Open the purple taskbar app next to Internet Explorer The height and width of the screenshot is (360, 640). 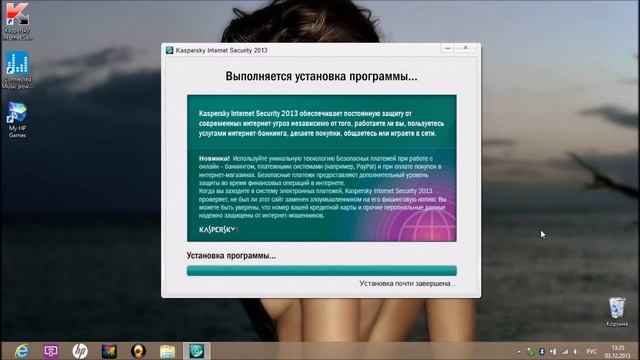coord(51,351)
